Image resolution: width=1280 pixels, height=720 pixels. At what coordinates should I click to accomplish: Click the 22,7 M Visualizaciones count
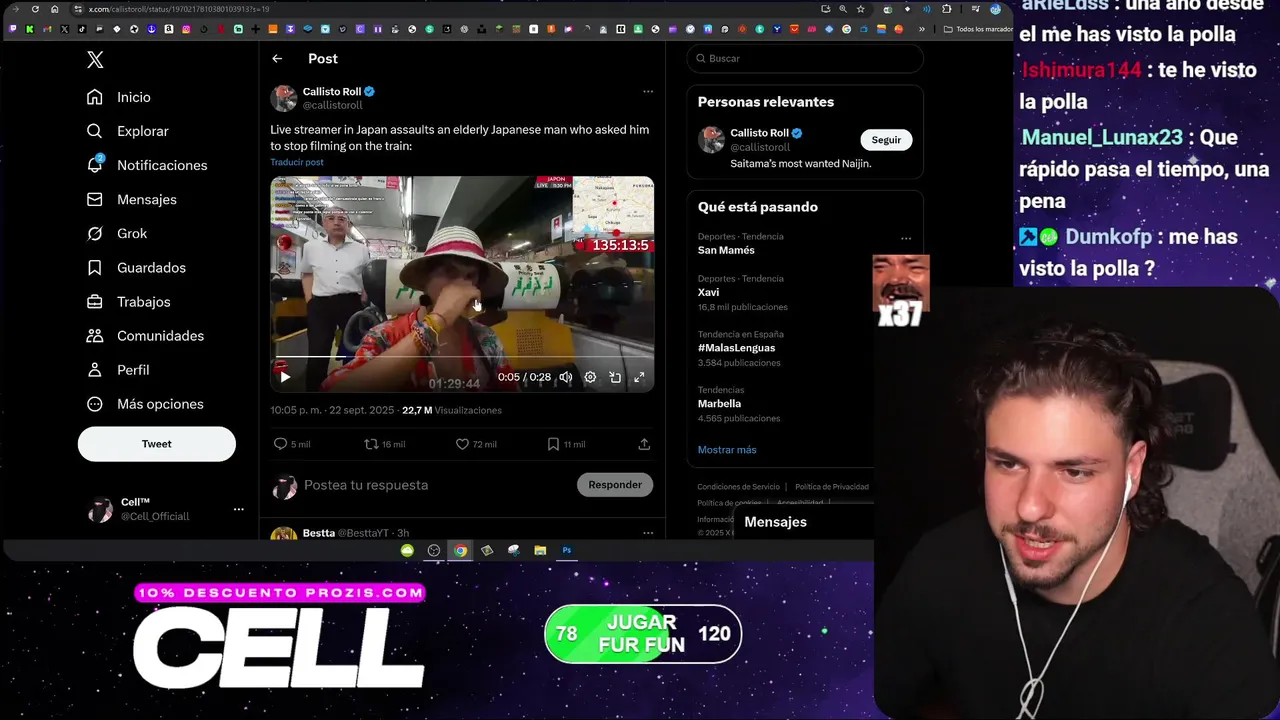[452, 410]
